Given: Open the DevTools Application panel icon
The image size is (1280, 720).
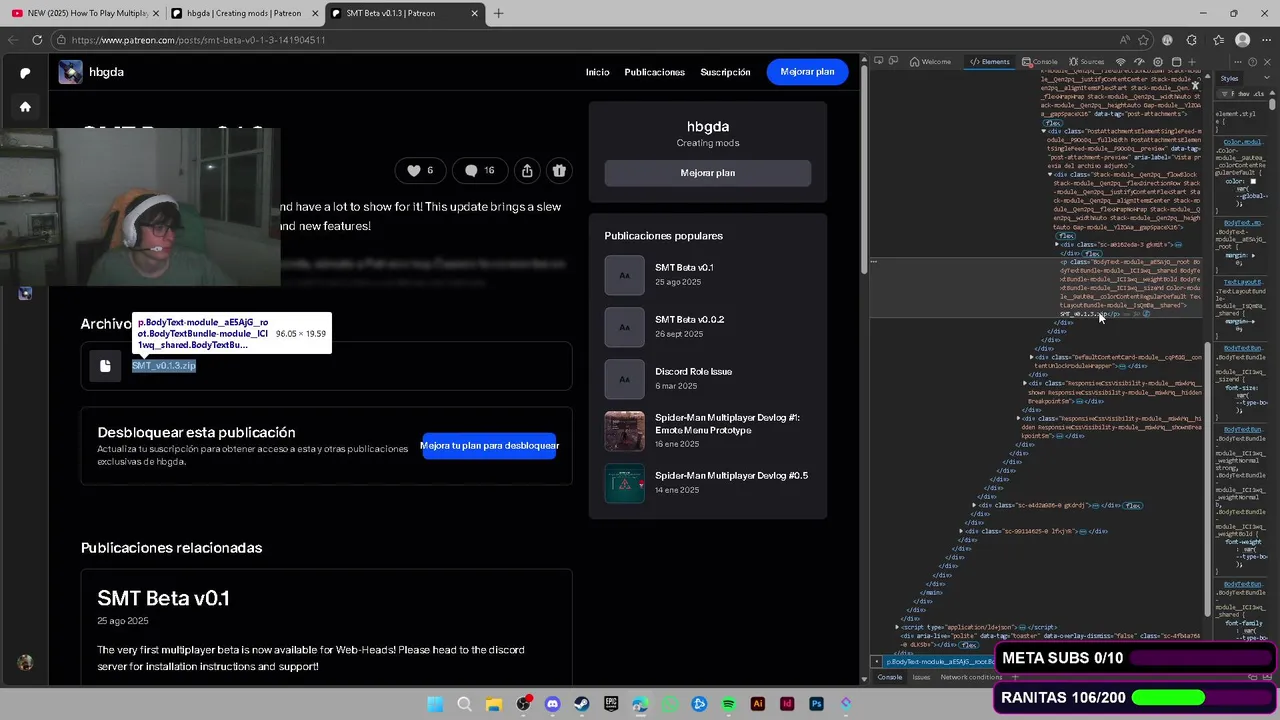Looking at the screenshot, I should coord(1176,62).
